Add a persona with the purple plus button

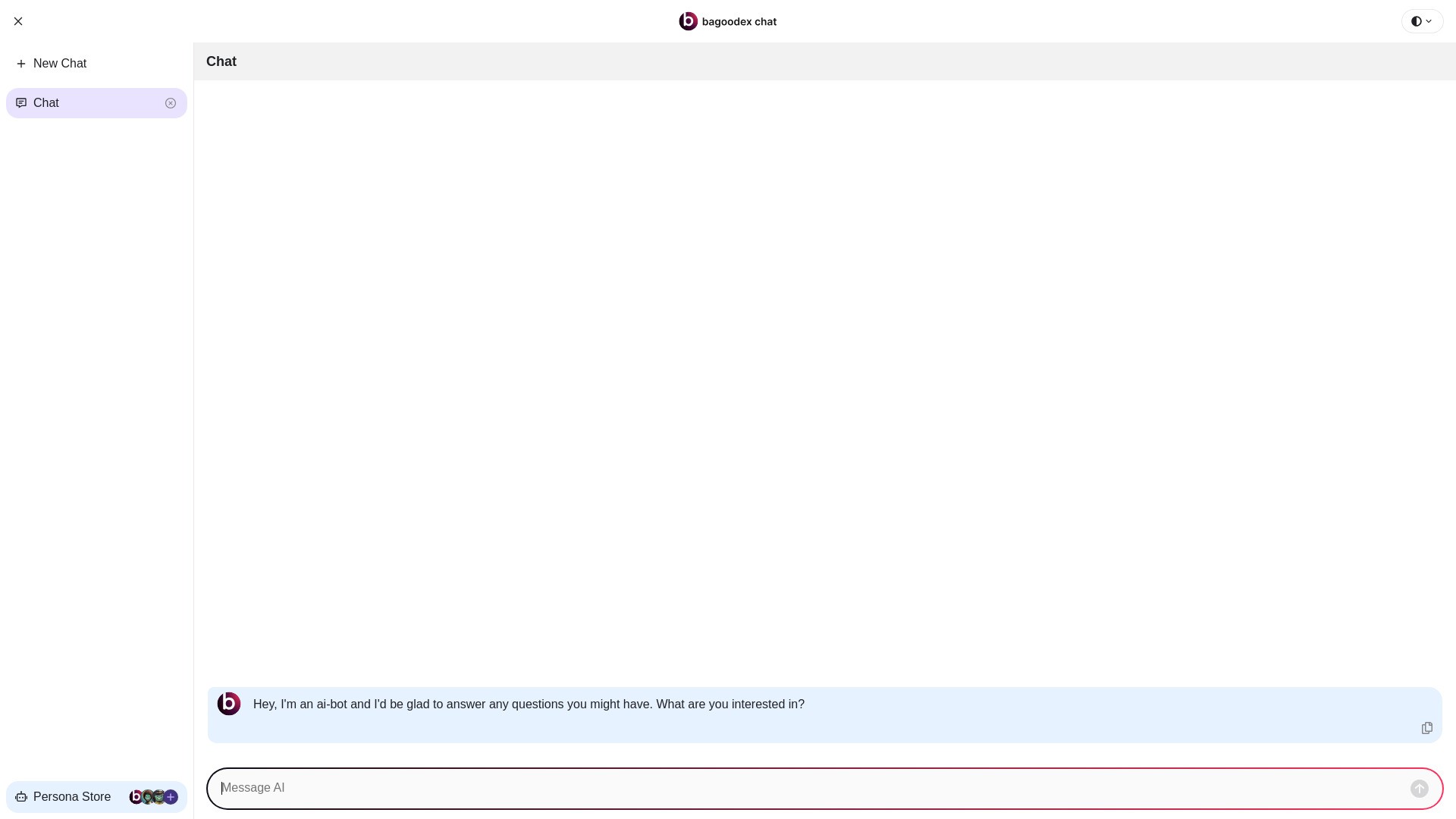[x=171, y=797]
